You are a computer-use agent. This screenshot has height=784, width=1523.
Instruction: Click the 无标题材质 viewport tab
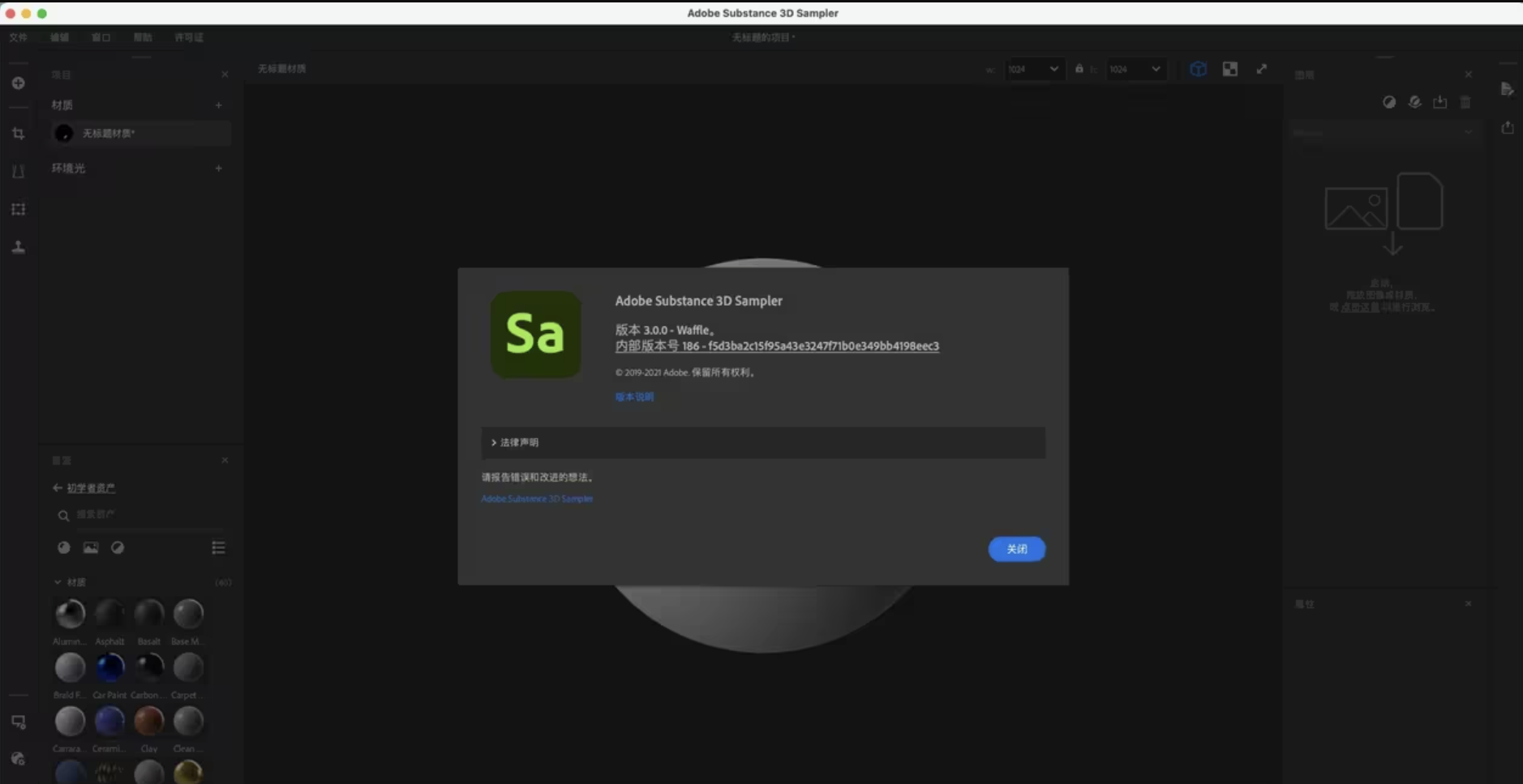(282, 69)
